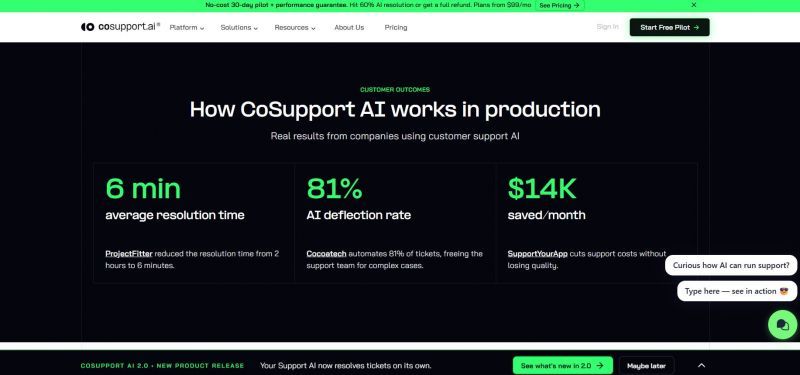
Task: Click the 81% AI deflection rate card
Action: click(x=395, y=223)
